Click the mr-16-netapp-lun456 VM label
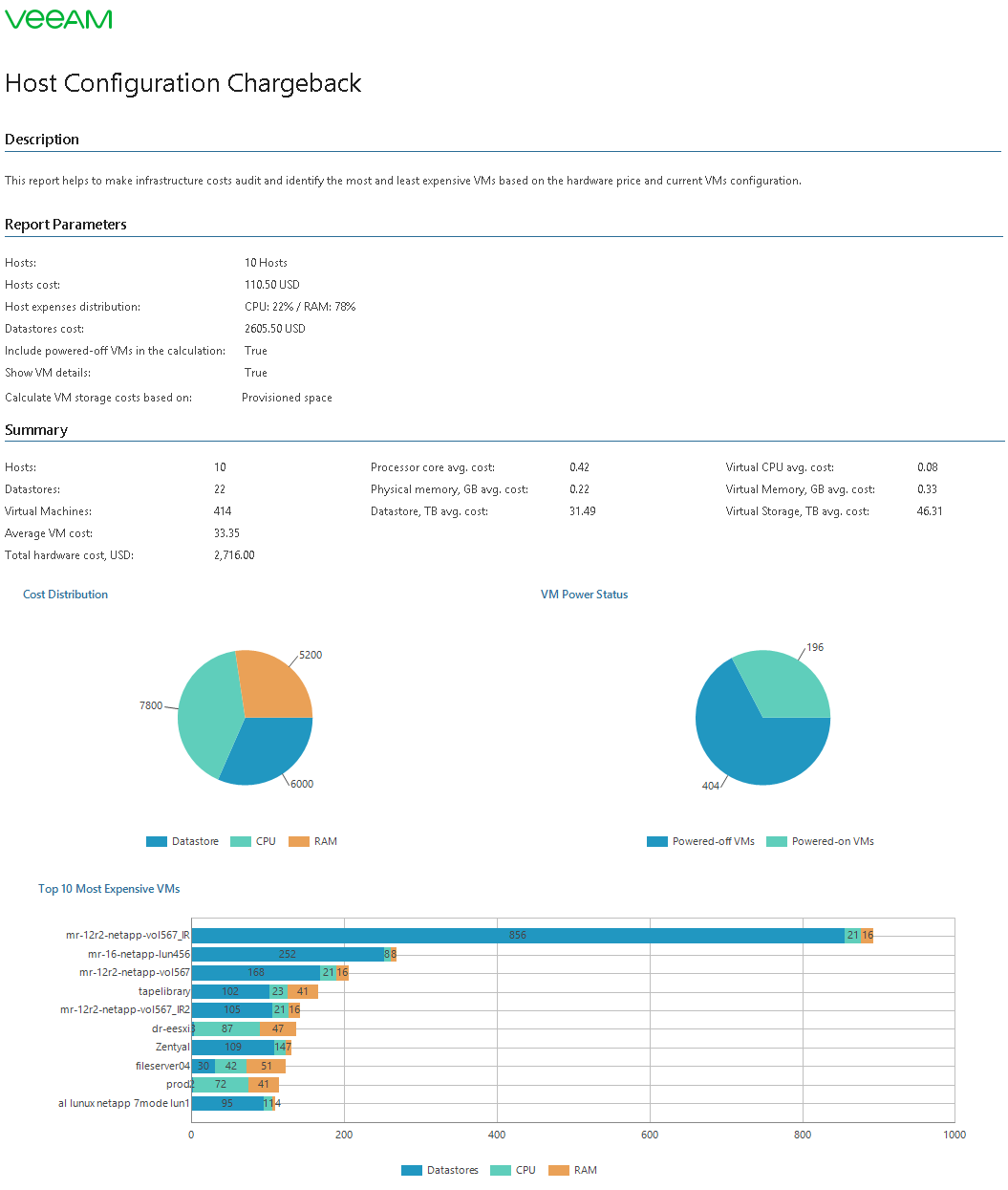 click(139, 954)
